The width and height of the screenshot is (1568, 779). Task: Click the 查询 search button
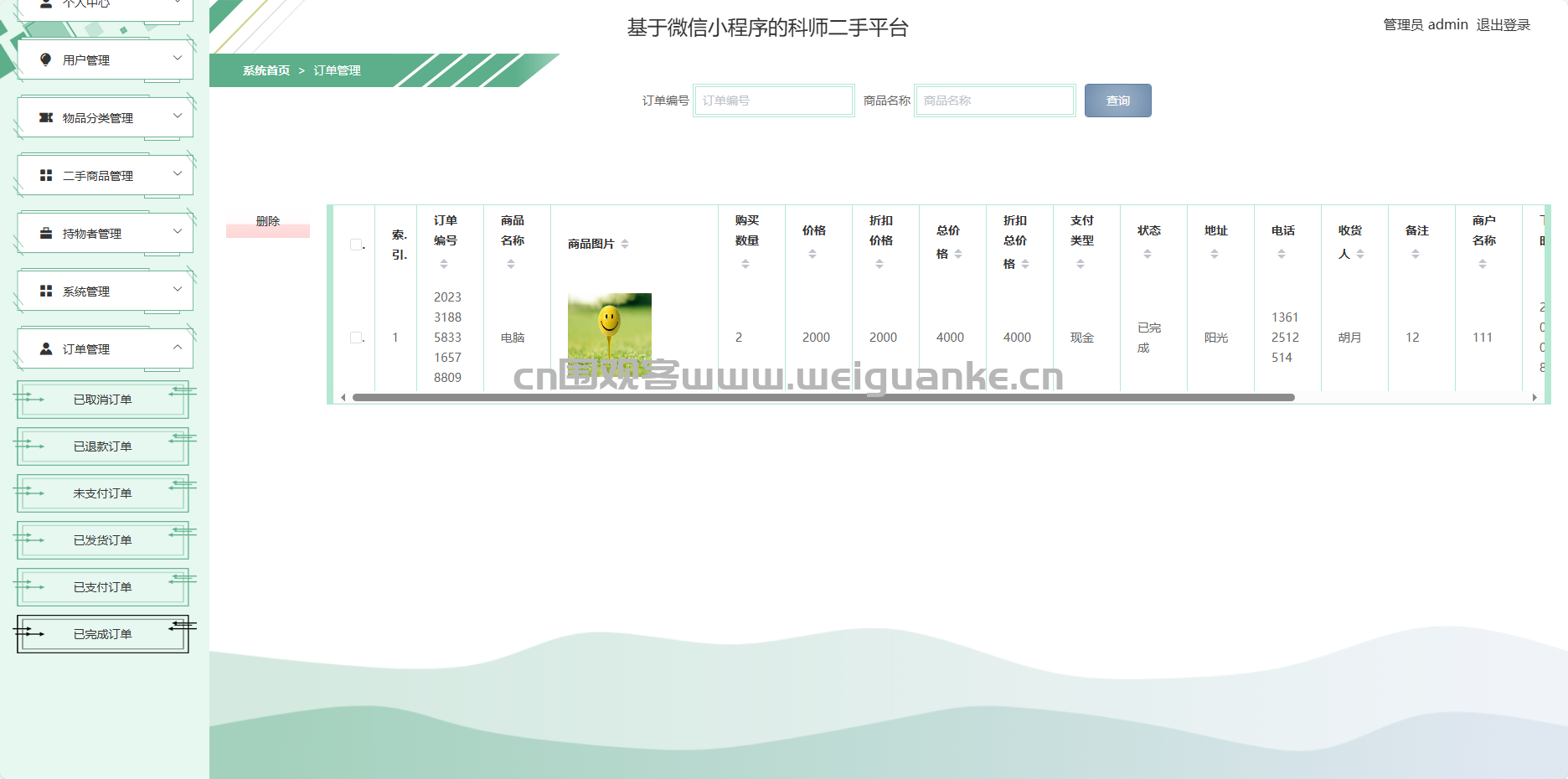pyautogui.click(x=1117, y=101)
